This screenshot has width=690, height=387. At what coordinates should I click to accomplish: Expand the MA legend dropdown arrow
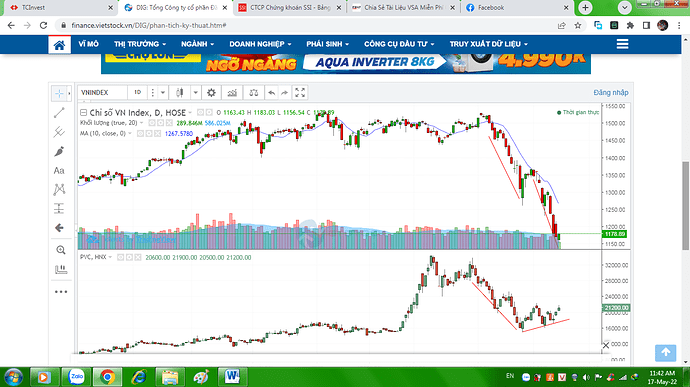129,133
